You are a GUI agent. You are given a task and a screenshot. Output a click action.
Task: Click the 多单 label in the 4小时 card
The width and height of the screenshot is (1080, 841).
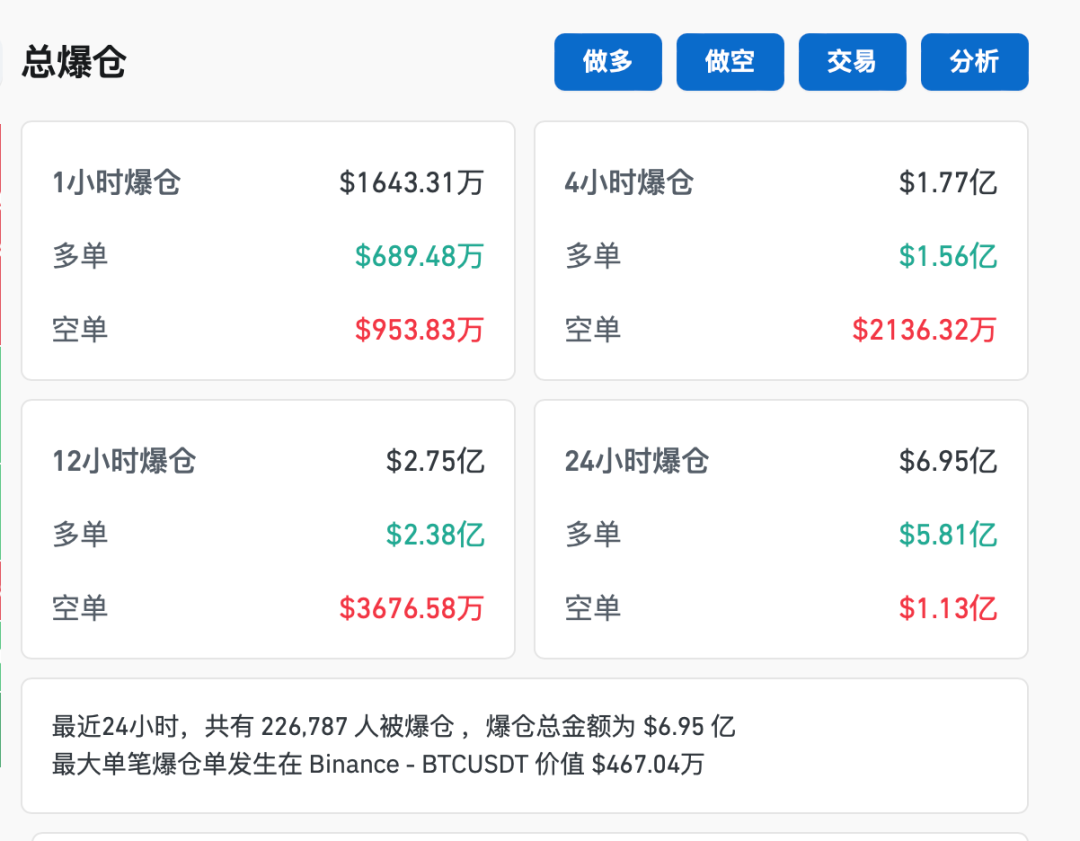tap(592, 256)
